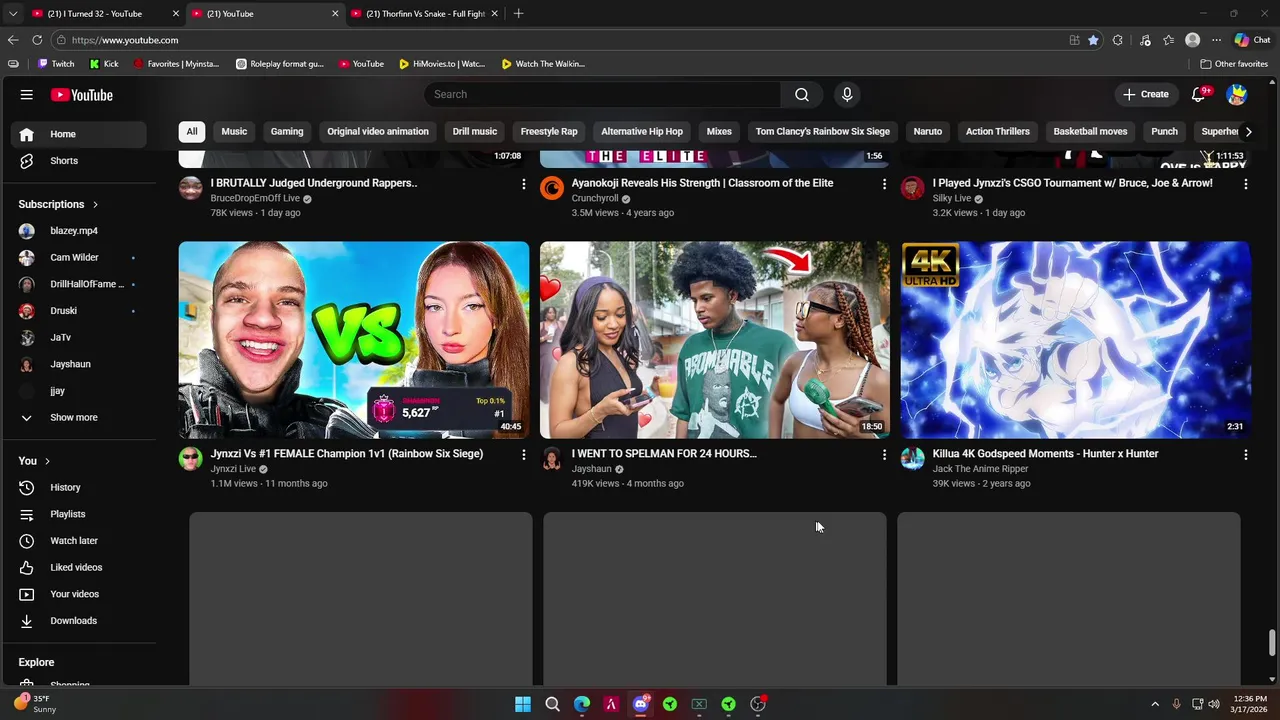The image size is (1280, 720).
Task: Open OBS Studio from the taskbar
Action: click(x=758, y=704)
